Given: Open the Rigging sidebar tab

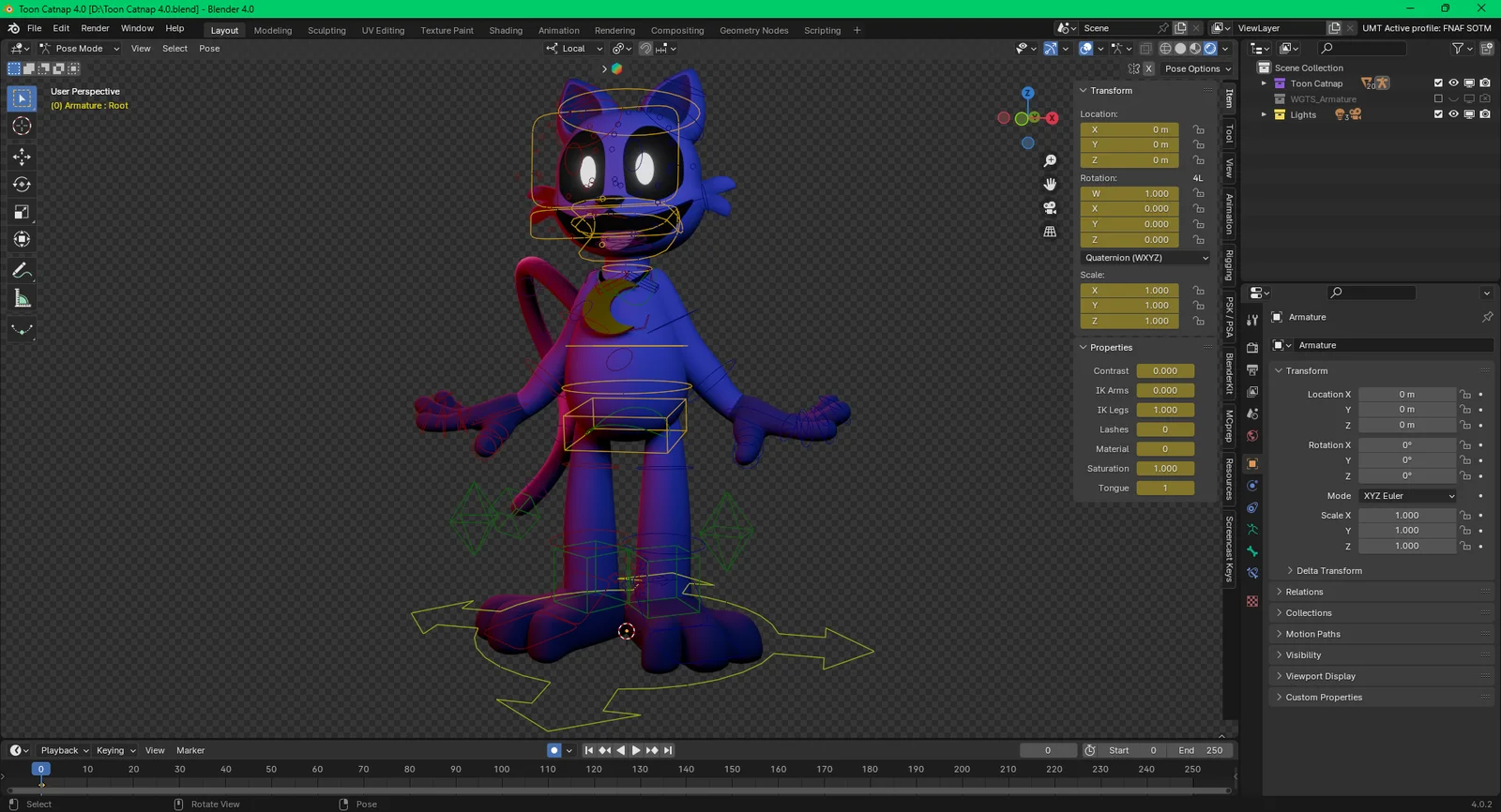Looking at the screenshot, I should click(x=1229, y=265).
